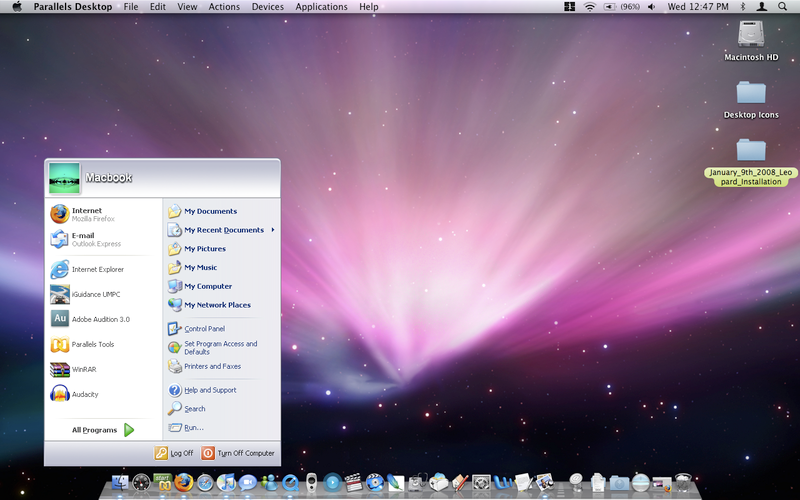Open iMovie clapperboard Dock icon
This screenshot has width=800, height=500.
(353, 482)
